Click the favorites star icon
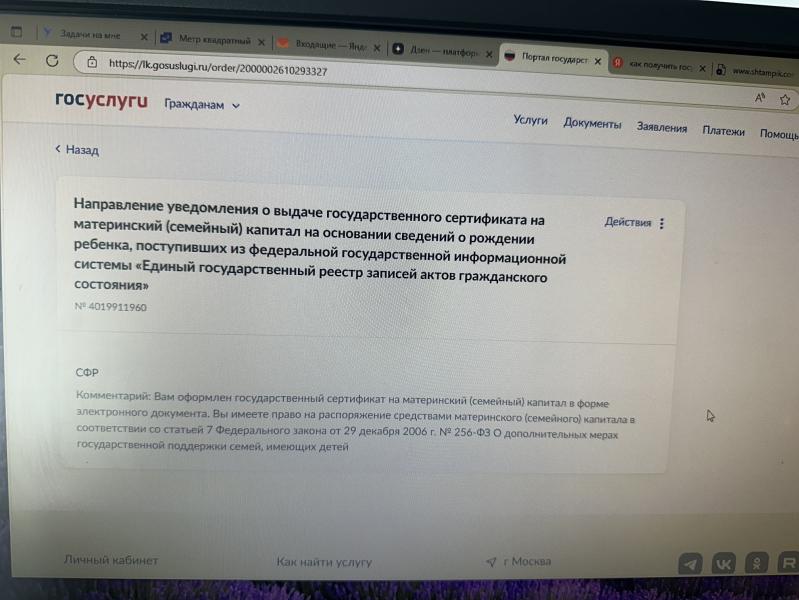This screenshot has width=799, height=600. [785, 99]
